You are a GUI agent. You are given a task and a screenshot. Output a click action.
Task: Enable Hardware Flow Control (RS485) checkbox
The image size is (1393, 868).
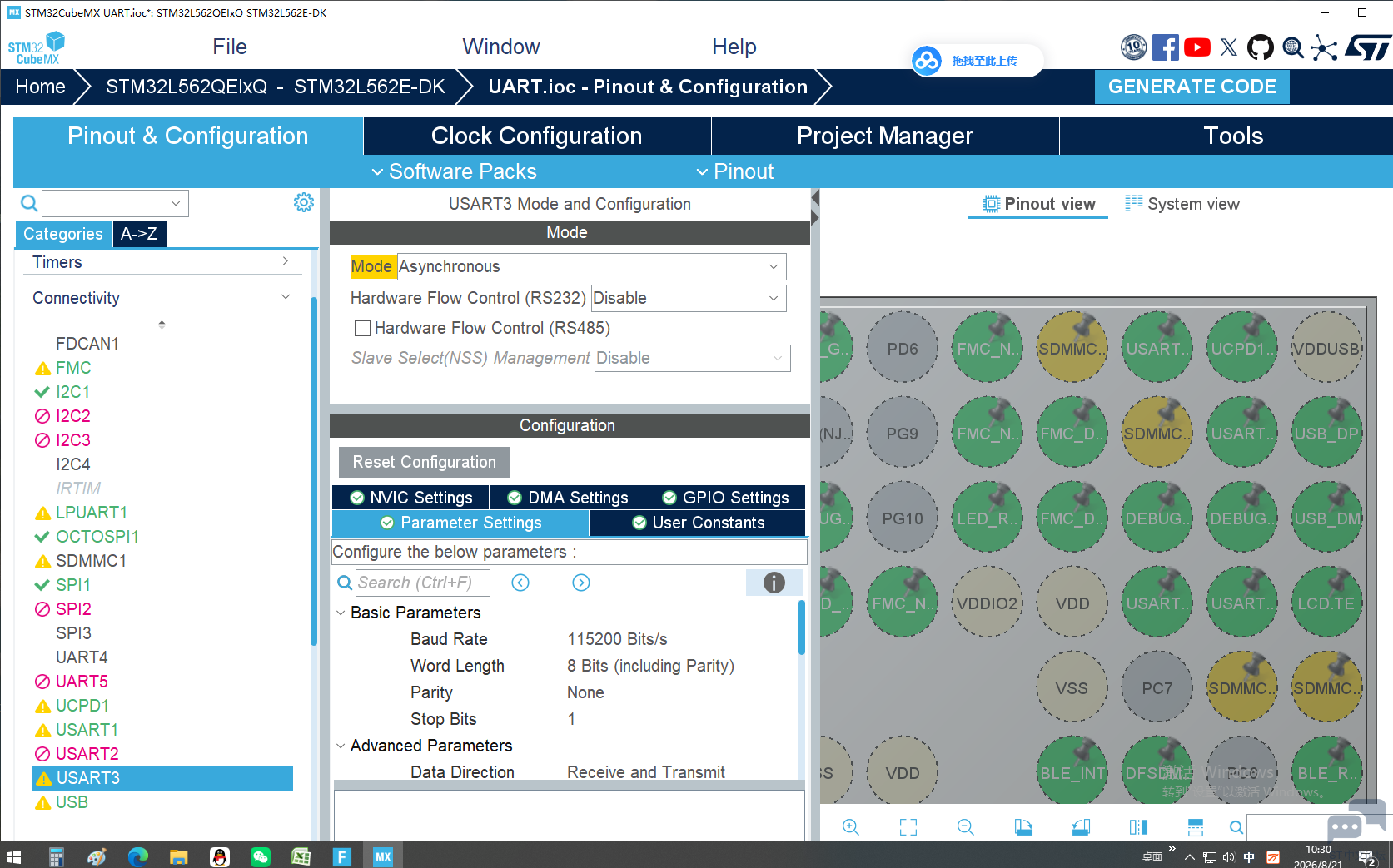pos(362,328)
